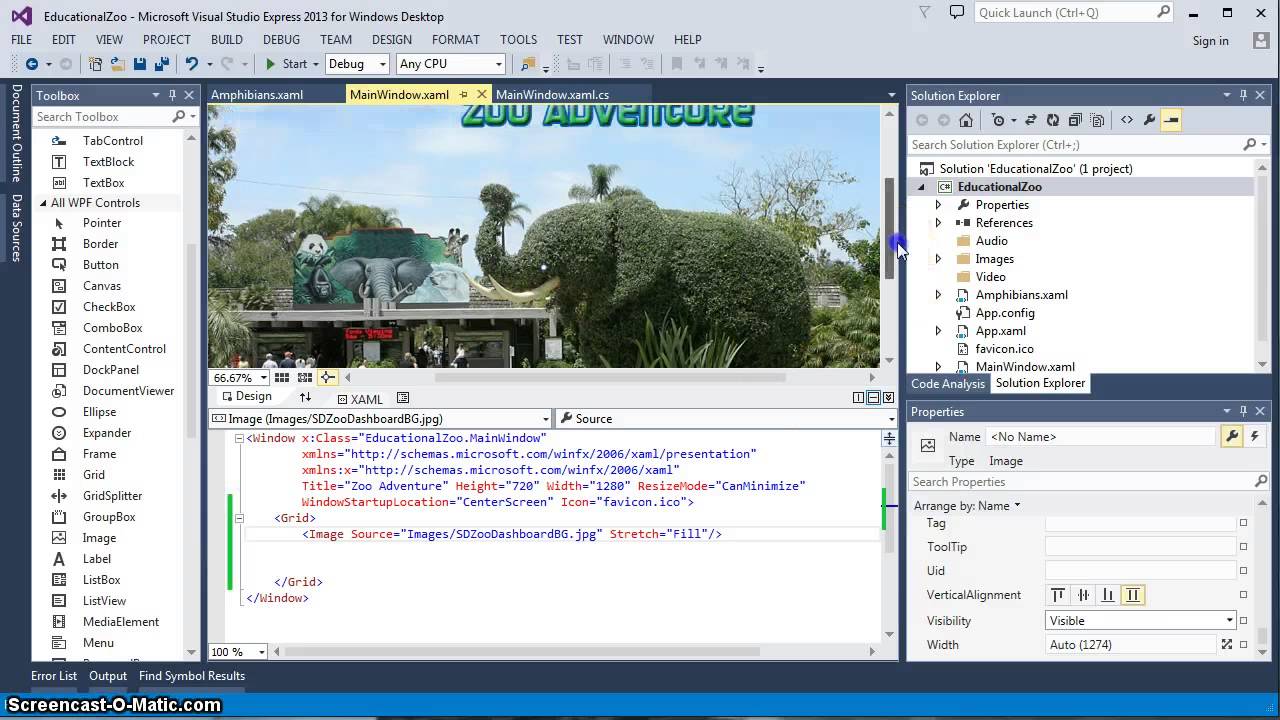Screen dimensions: 1280x720
Task: Open the Debug configuration dropdown
Action: (356, 64)
